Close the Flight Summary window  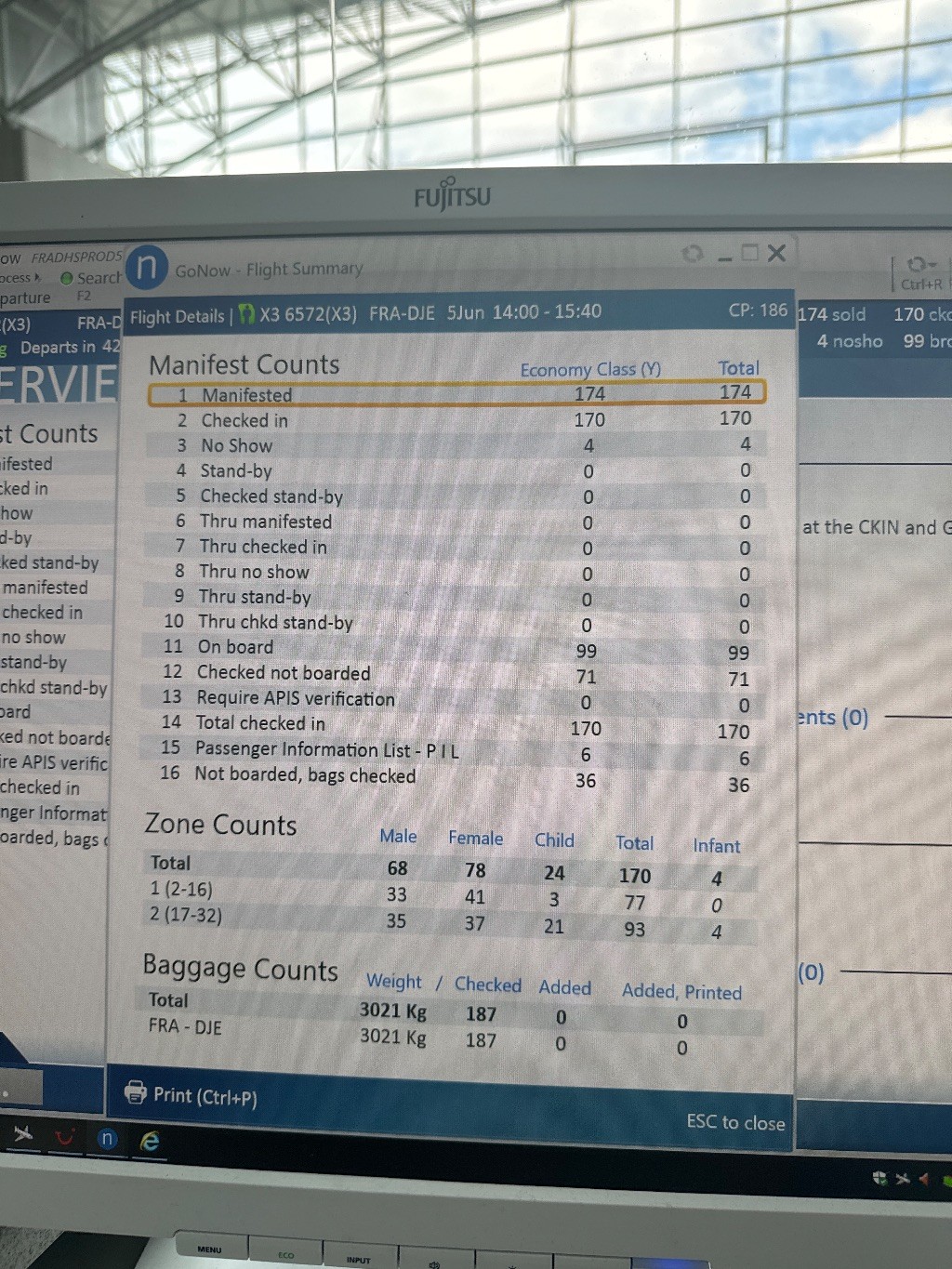pos(777,253)
